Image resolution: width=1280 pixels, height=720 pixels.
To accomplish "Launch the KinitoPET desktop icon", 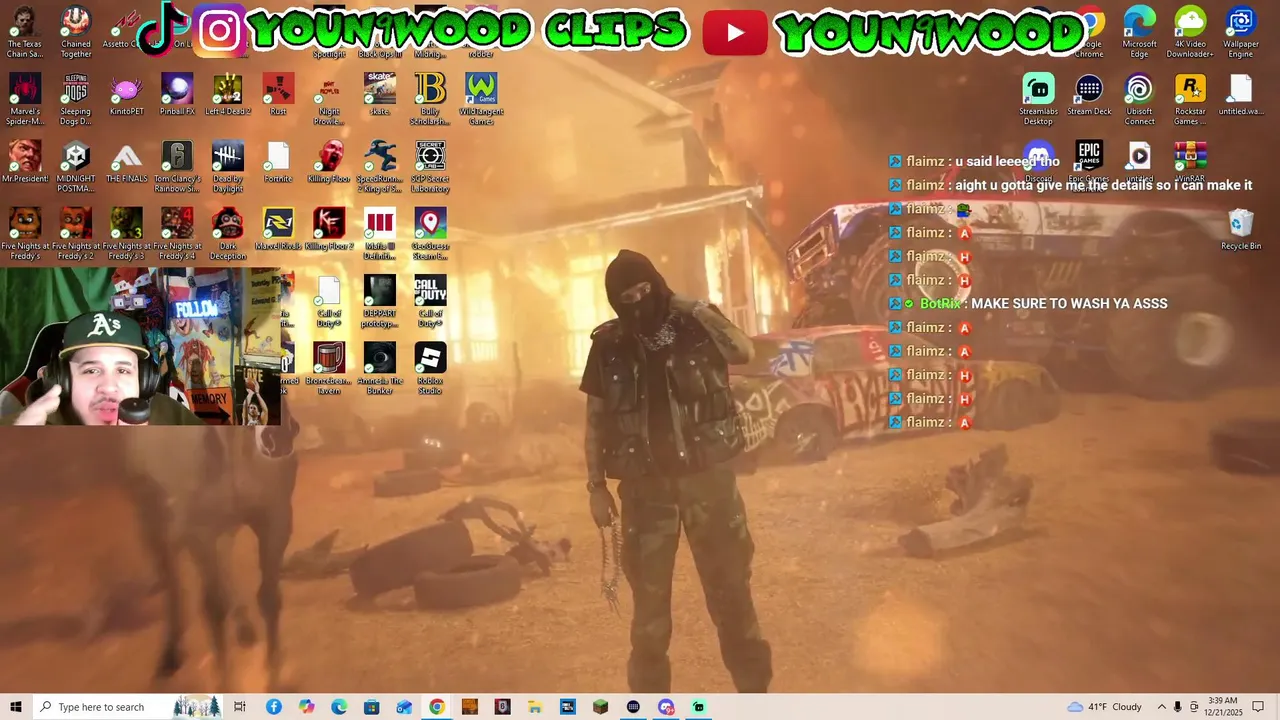I will pyautogui.click(x=127, y=95).
